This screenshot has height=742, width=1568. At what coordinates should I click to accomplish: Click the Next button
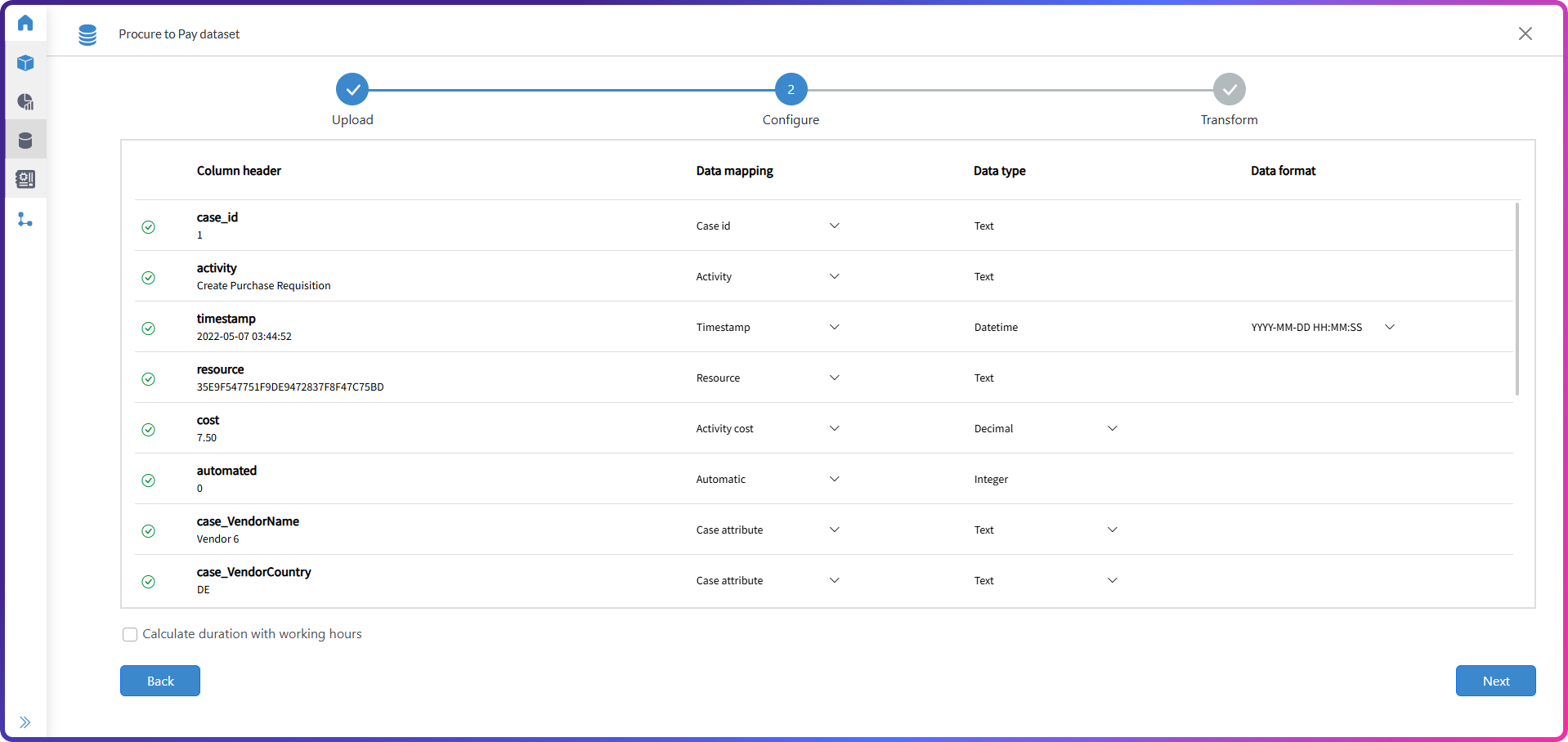pos(1495,681)
